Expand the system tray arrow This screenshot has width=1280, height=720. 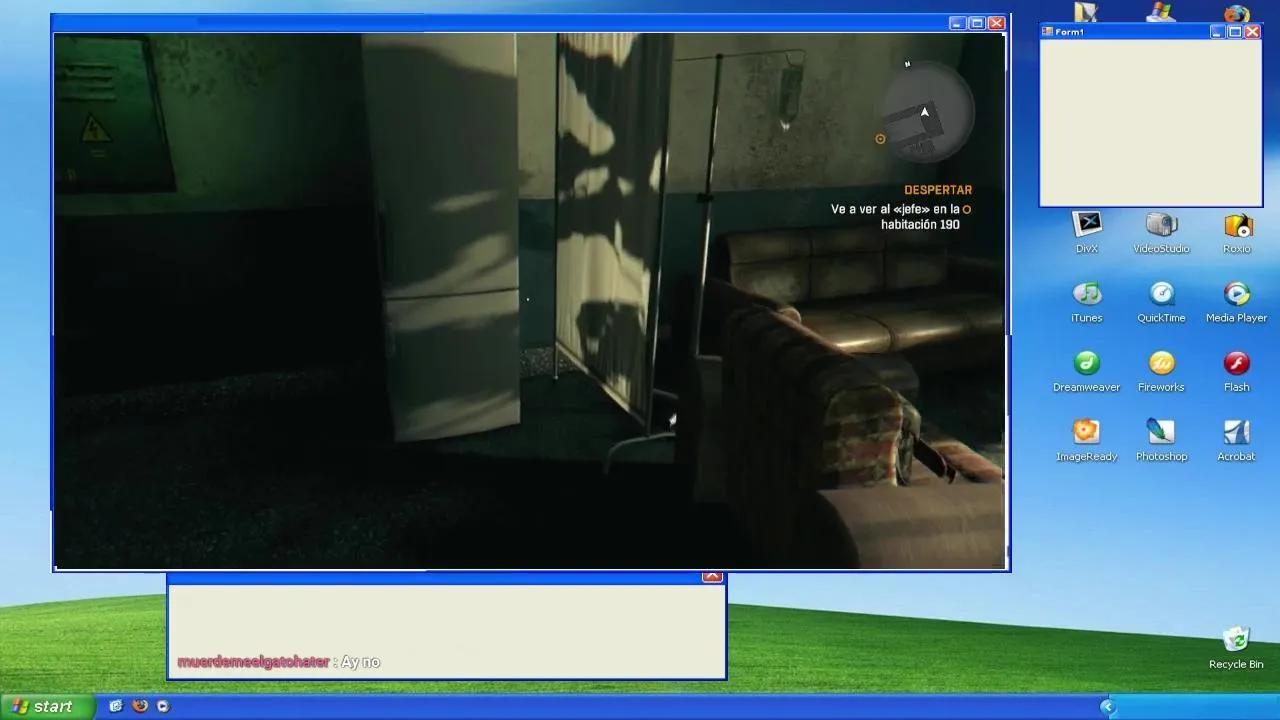click(1107, 707)
